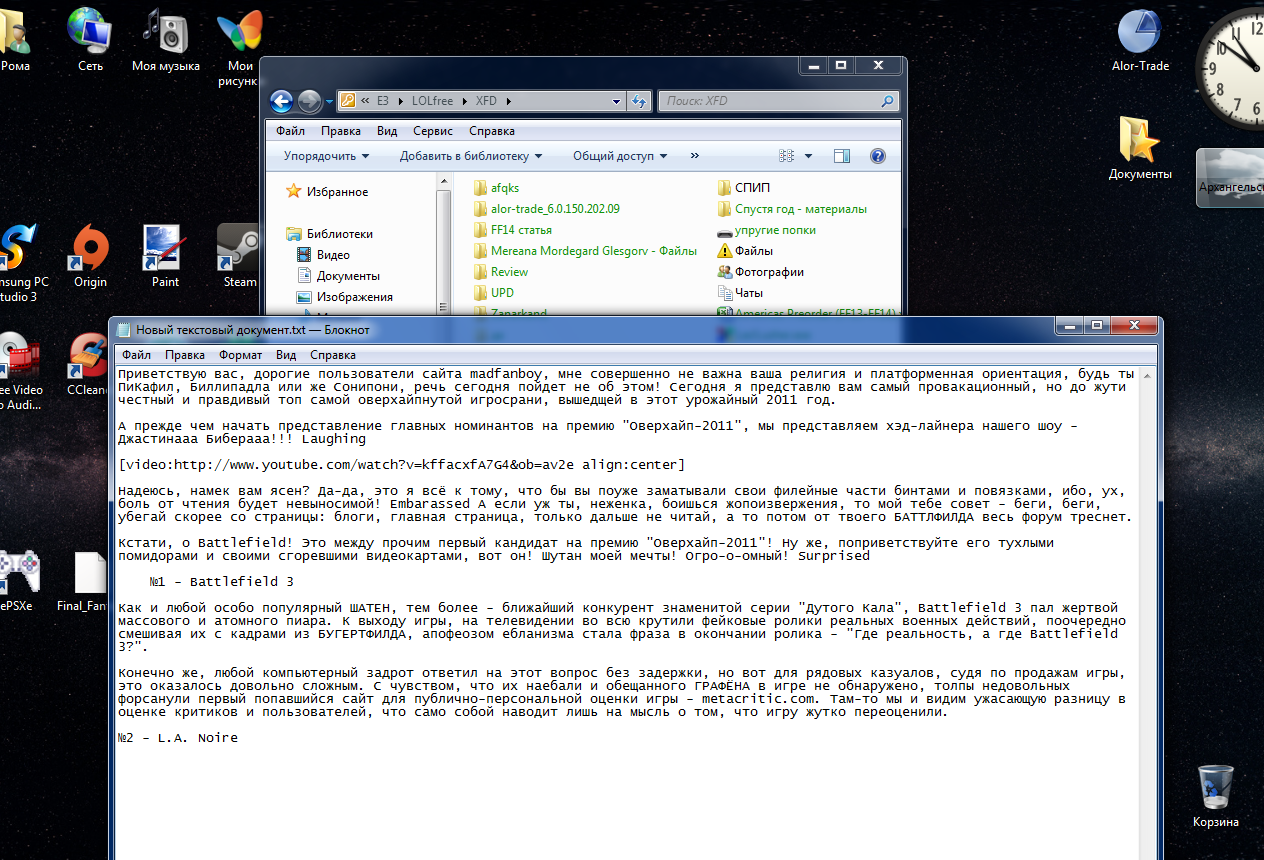Open Справка menu in Notepad
Image resolution: width=1264 pixels, height=860 pixels.
point(333,355)
